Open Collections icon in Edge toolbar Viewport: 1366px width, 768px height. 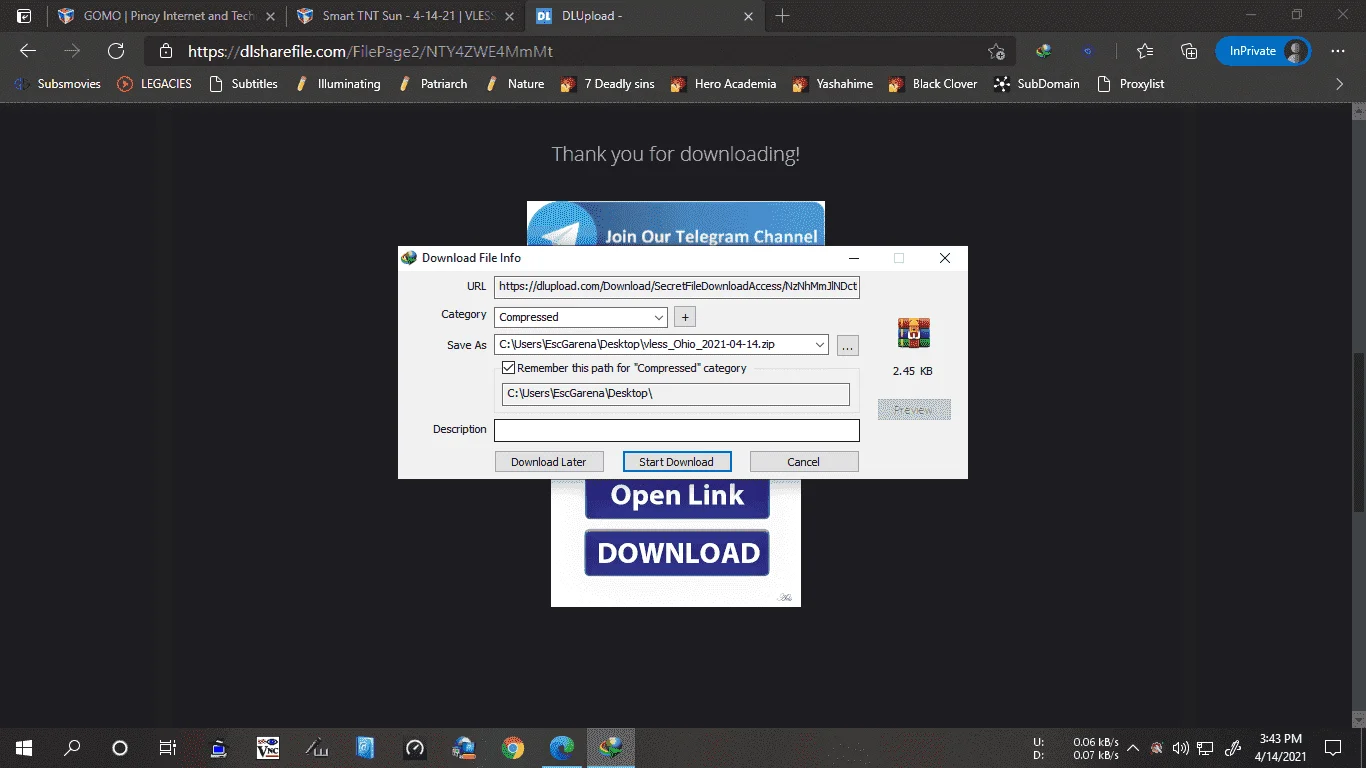point(1189,51)
